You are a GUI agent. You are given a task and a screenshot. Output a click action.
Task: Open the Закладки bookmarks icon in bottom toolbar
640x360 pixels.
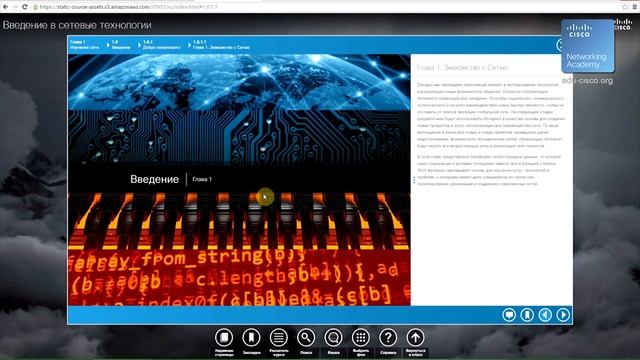[251, 338]
